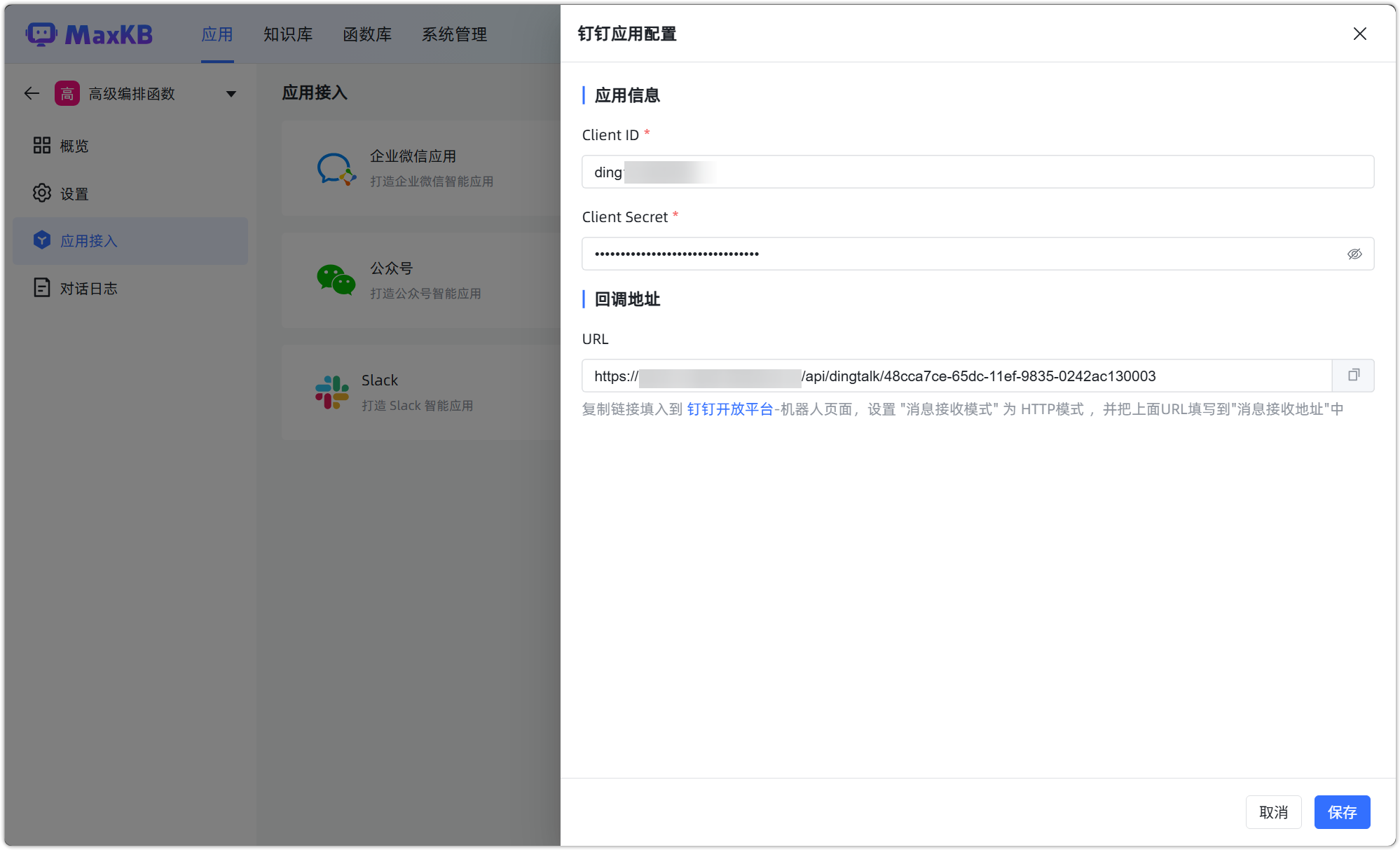Expand the 高级编排函数 application dropdown
Image resolution: width=1400 pixels, height=850 pixels.
tap(232, 92)
